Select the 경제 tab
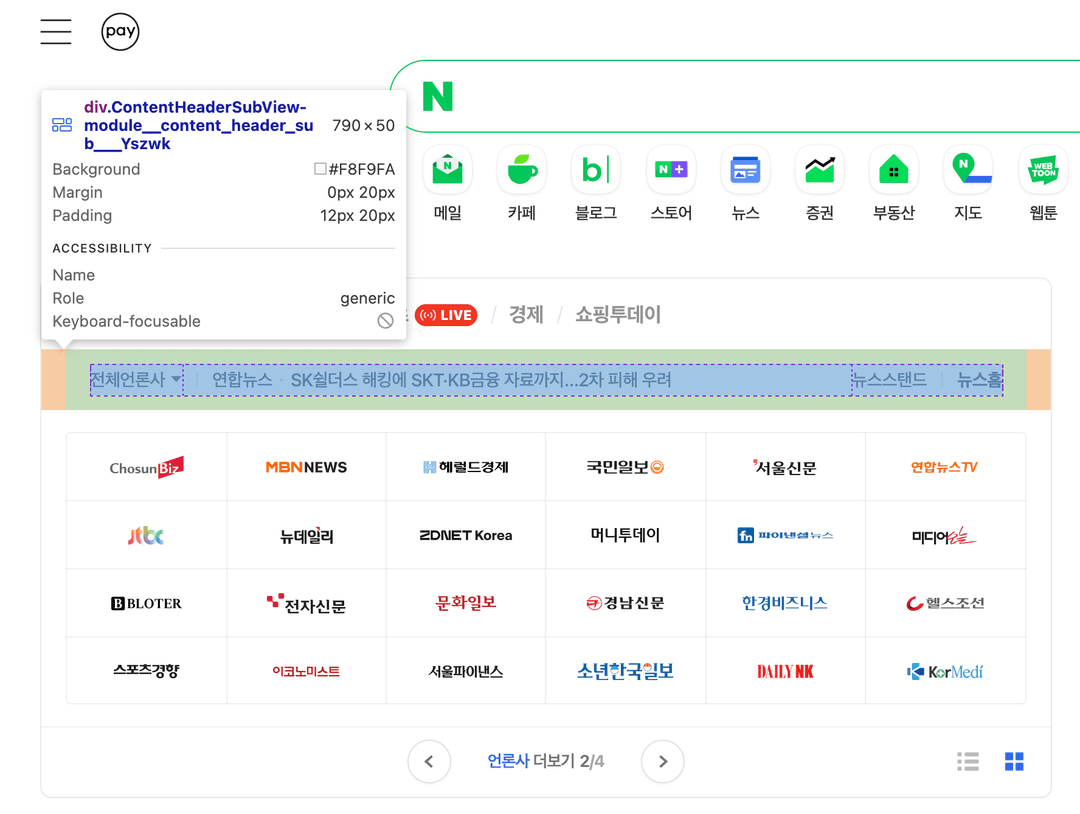This screenshot has height=814, width=1080. [x=526, y=315]
